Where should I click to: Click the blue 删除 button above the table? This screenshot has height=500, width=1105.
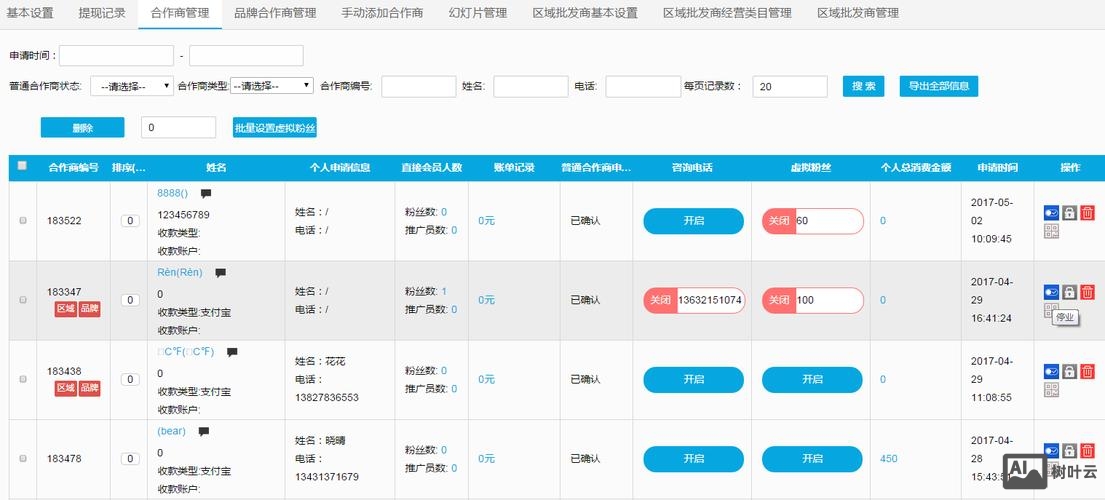click(x=82, y=127)
